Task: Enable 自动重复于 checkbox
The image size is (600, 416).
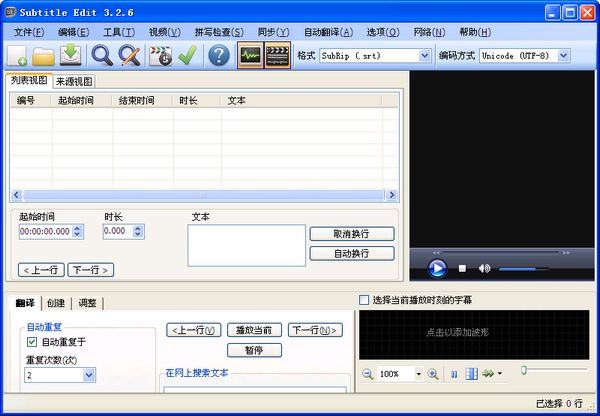Action: point(32,342)
